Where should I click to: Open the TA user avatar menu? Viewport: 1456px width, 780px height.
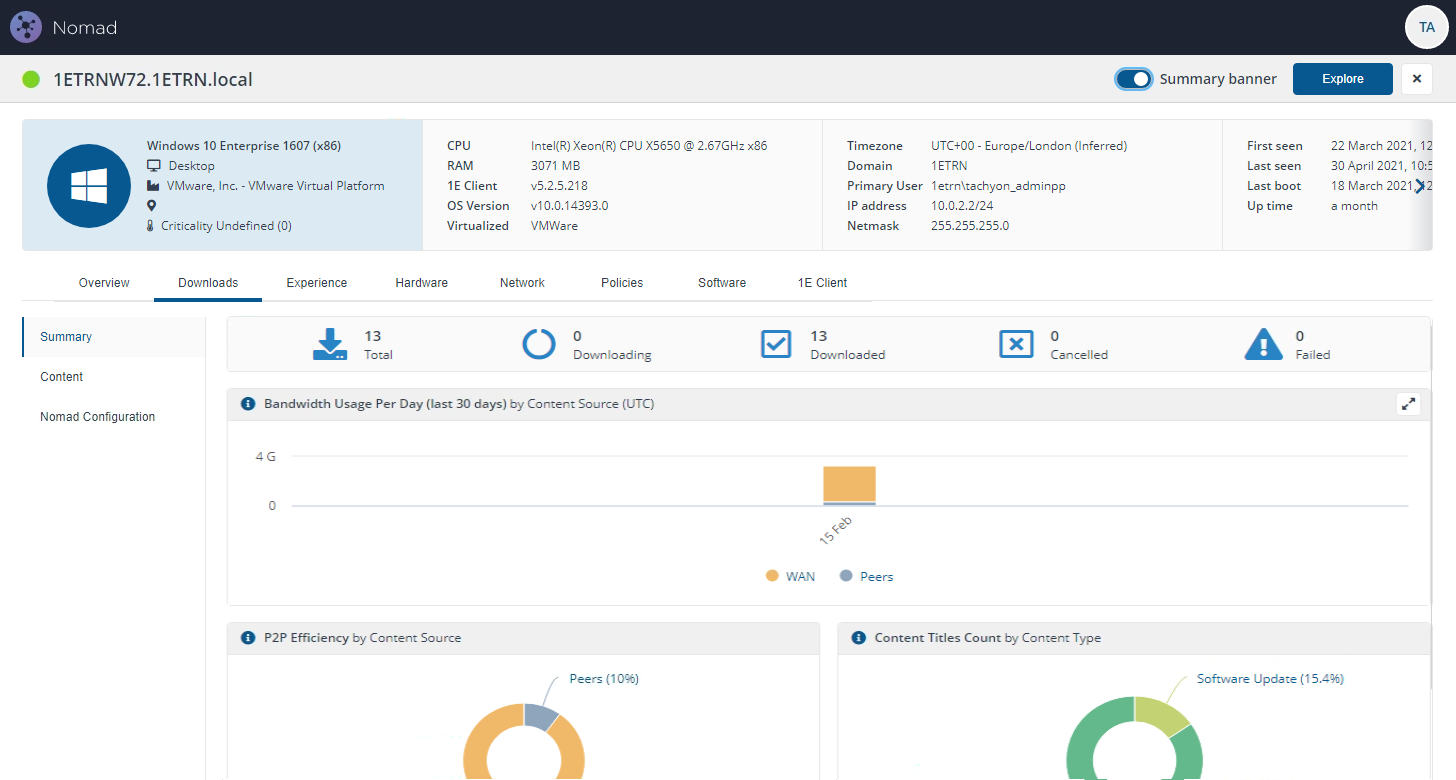(x=1426, y=28)
